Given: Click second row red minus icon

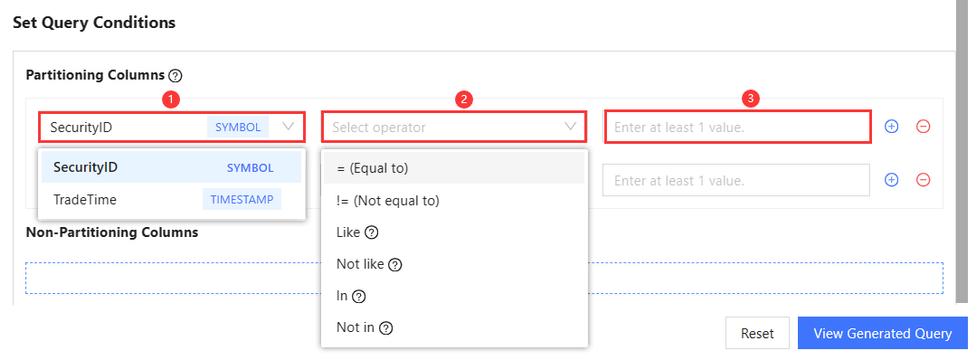Looking at the screenshot, I should [x=923, y=180].
